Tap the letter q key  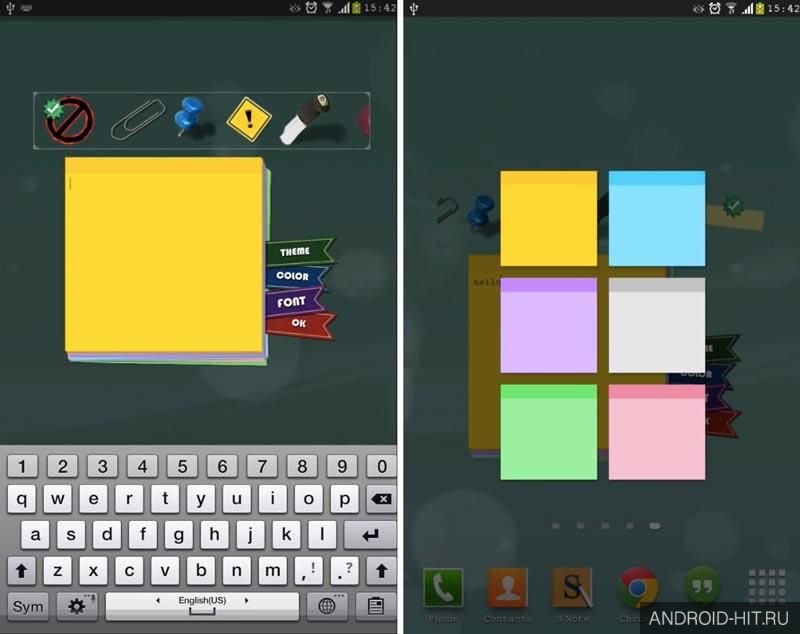click(21, 499)
